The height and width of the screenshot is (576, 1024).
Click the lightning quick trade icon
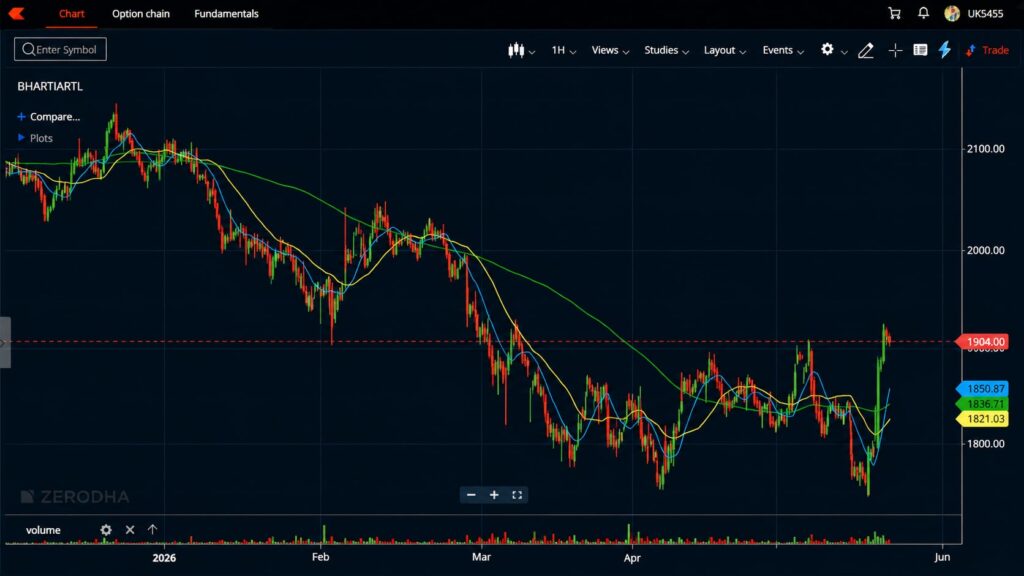click(x=945, y=50)
